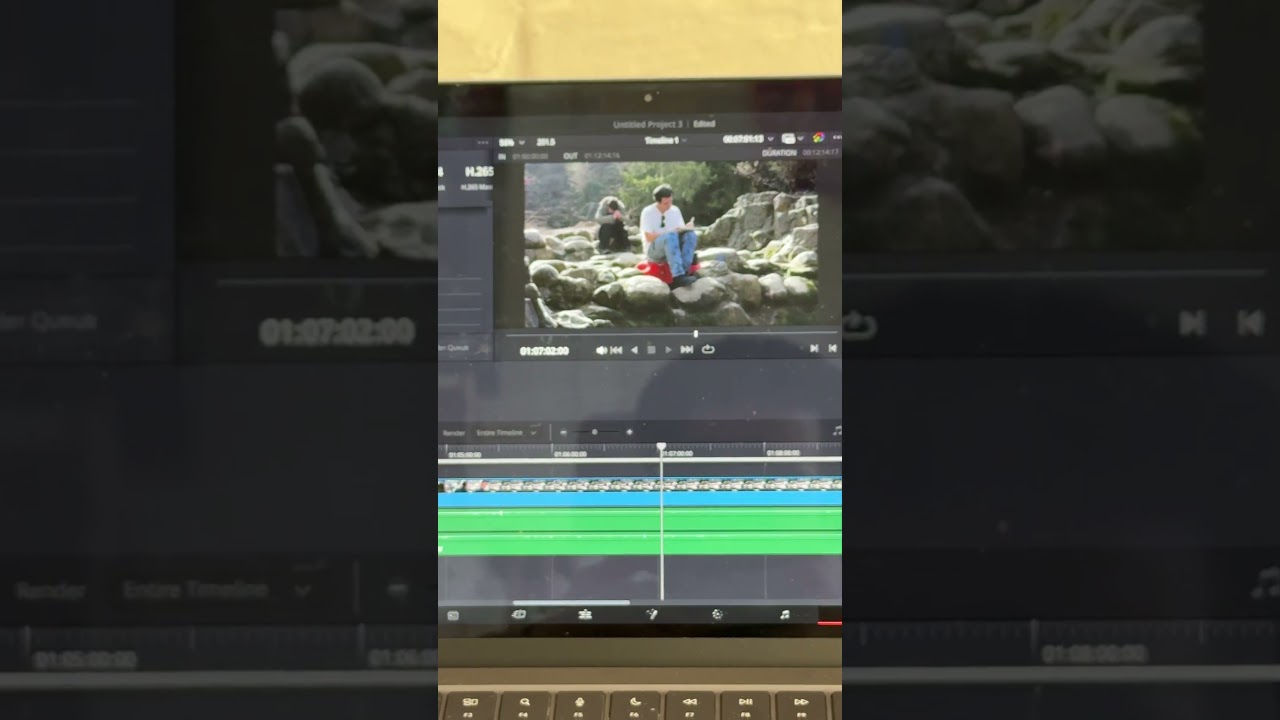Adjust the timeline zoom slider handle
Viewport: 1280px width, 720px height.
point(595,432)
